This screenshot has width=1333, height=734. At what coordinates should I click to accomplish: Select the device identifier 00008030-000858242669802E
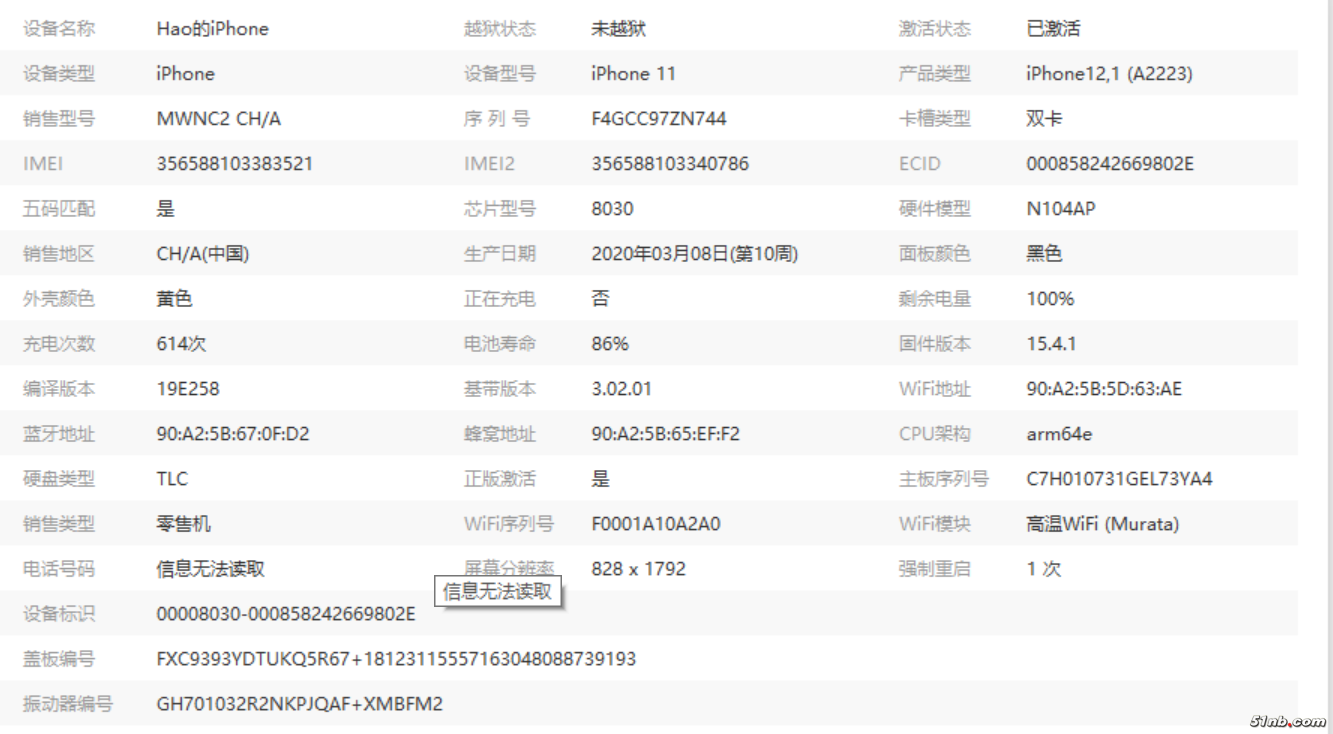click(x=285, y=614)
